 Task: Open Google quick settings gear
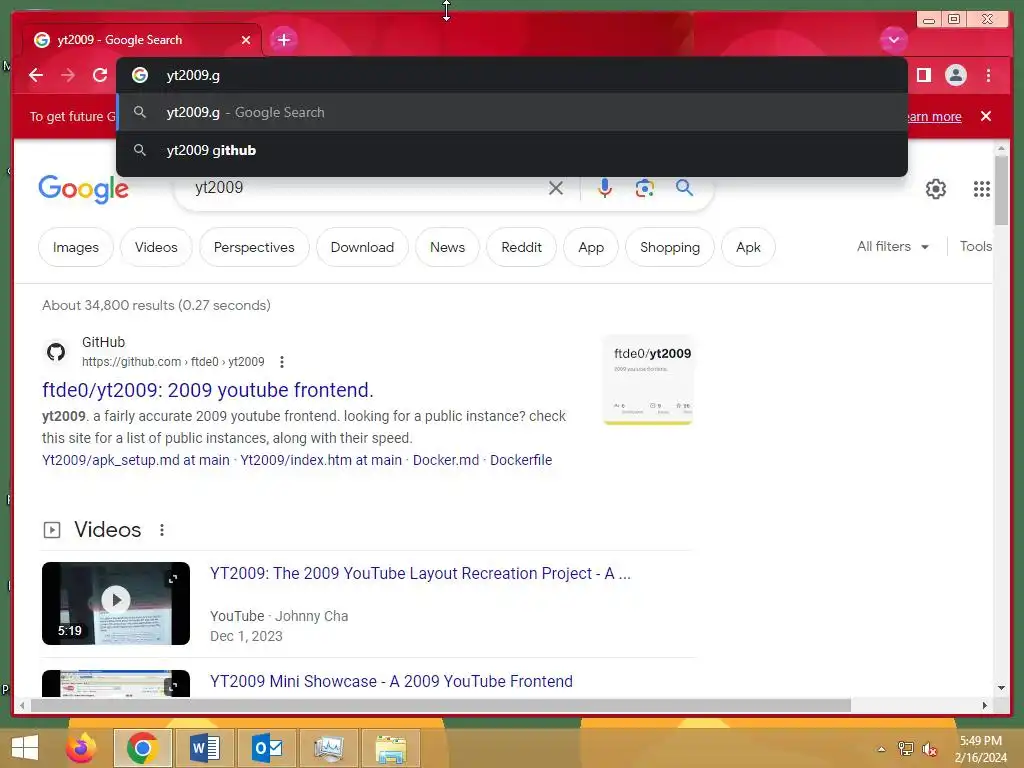936,189
